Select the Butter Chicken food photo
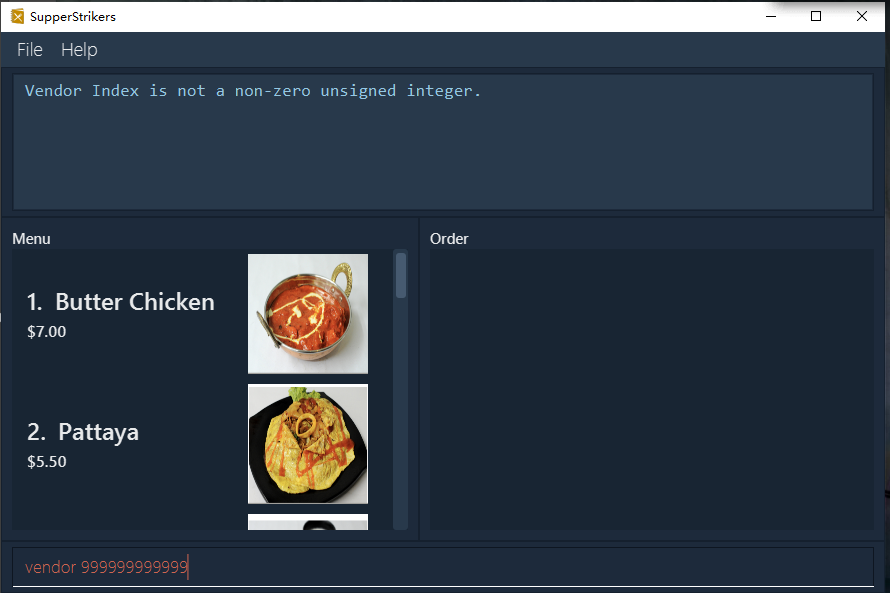The height and width of the screenshot is (593, 890). click(x=308, y=314)
